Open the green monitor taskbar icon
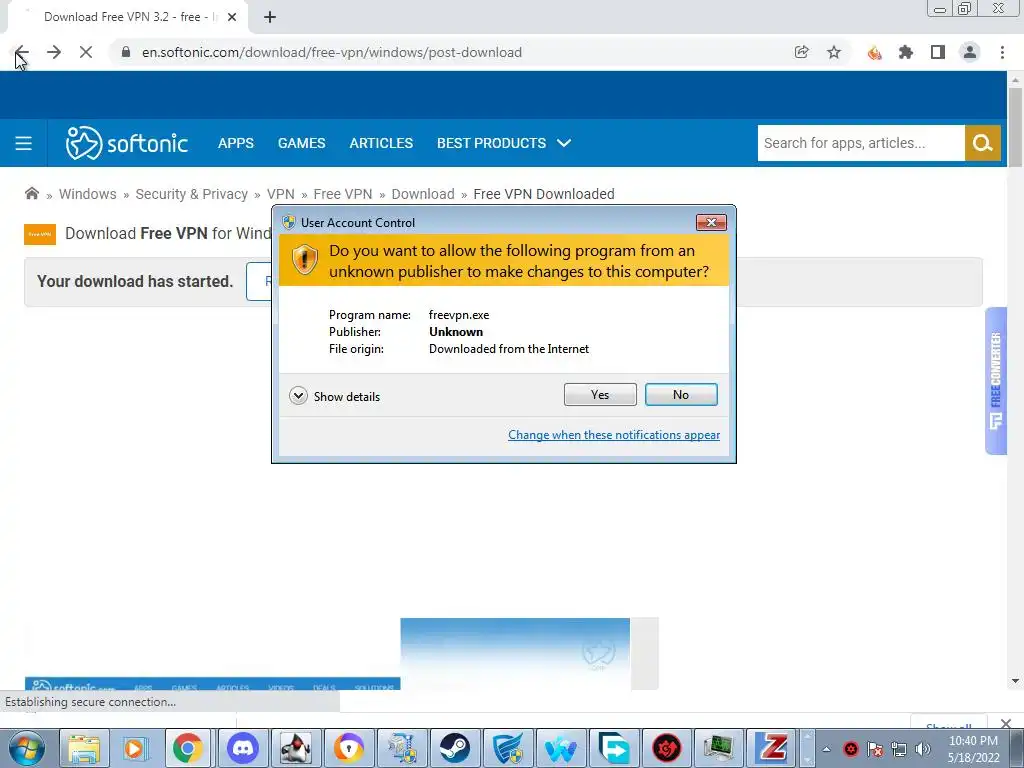 click(718, 748)
